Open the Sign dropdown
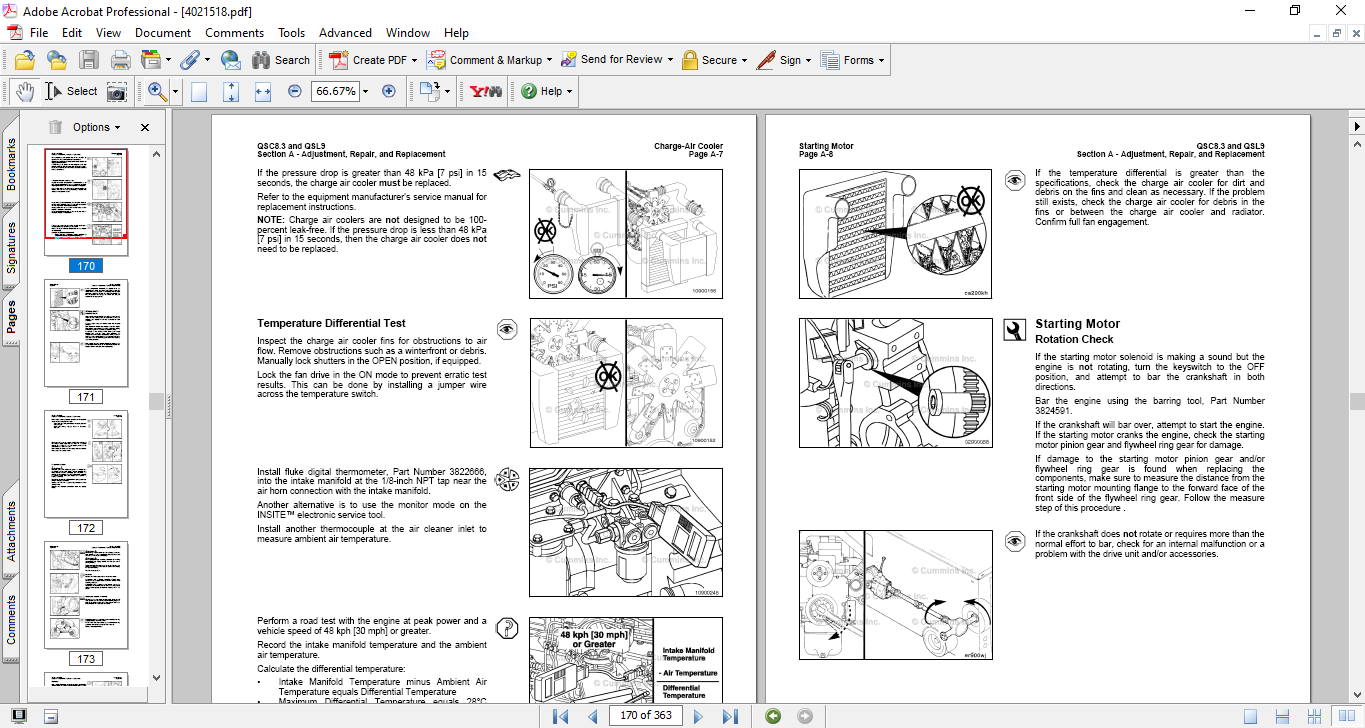The image size is (1365, 728). [x=808, y=60]
